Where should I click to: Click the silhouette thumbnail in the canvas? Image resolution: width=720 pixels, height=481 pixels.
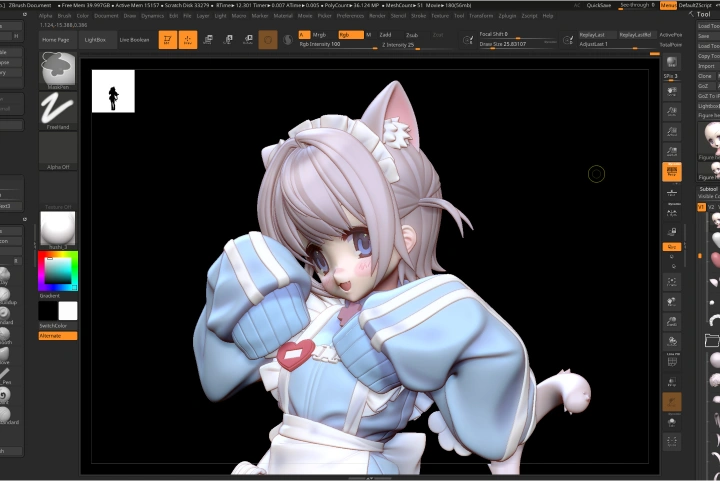[x=113, y=91]
